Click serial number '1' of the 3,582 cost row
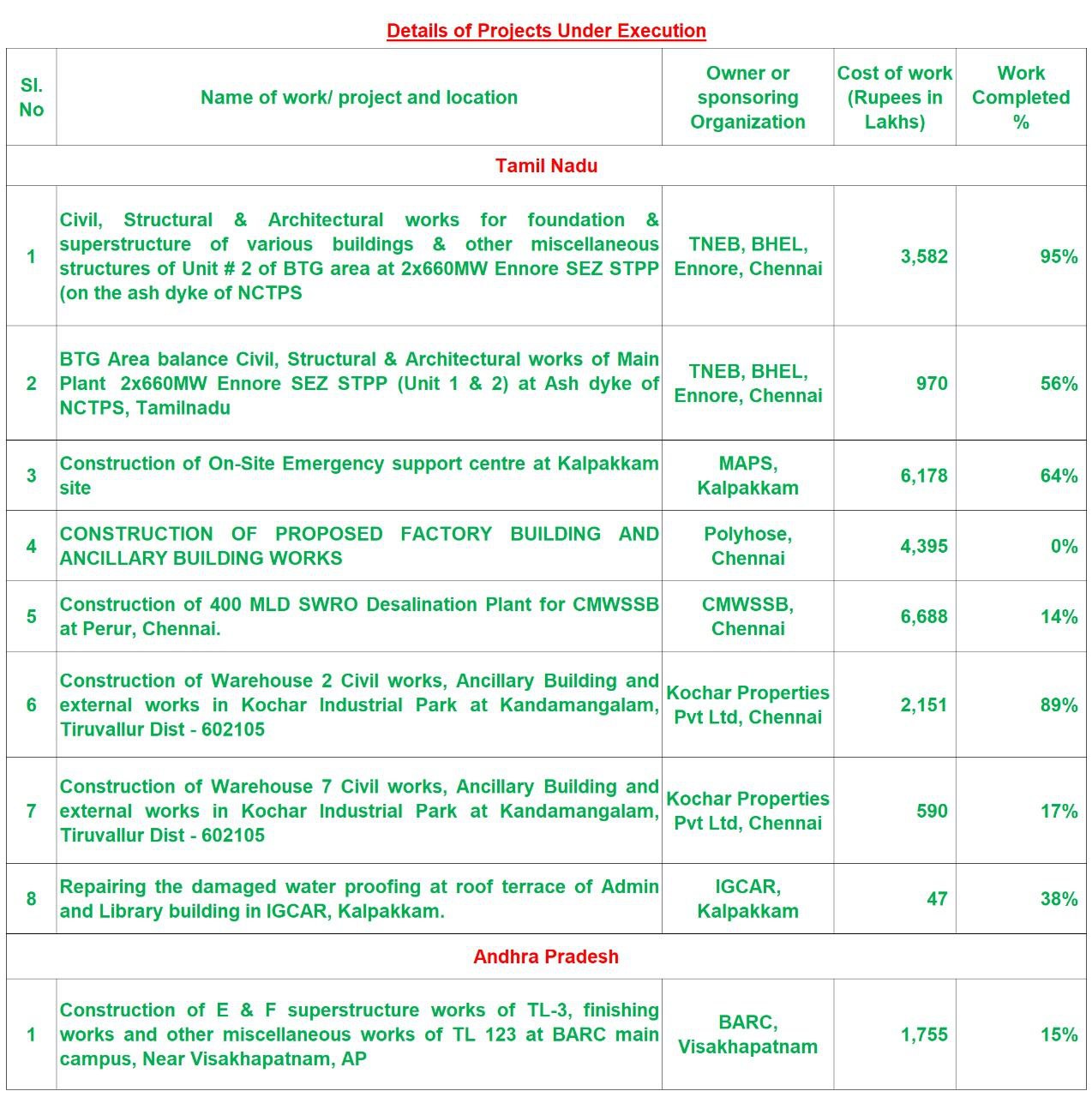The width and height of the screenshot is (1092, 1097). click(31, 256)
